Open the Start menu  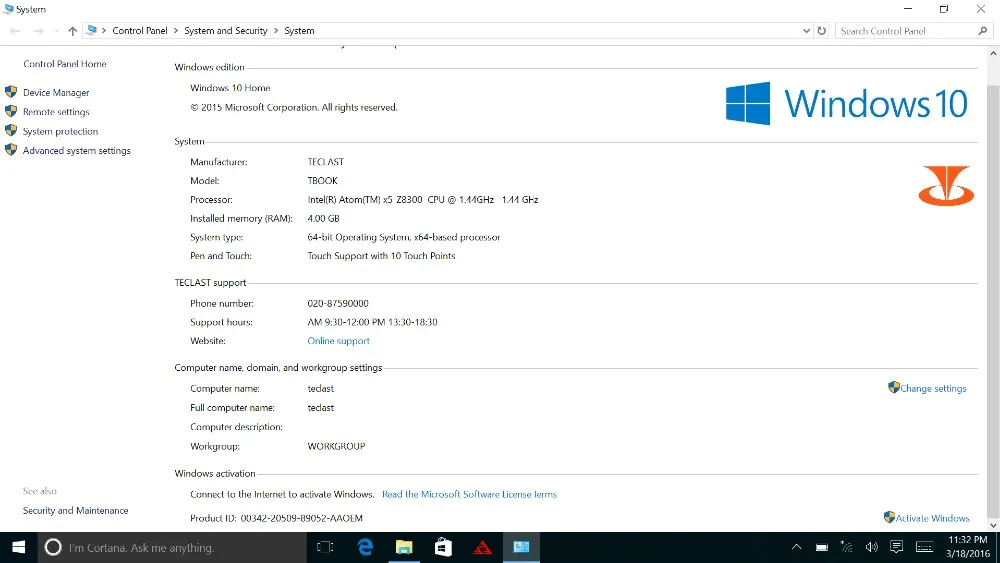[x=18, y=547]
